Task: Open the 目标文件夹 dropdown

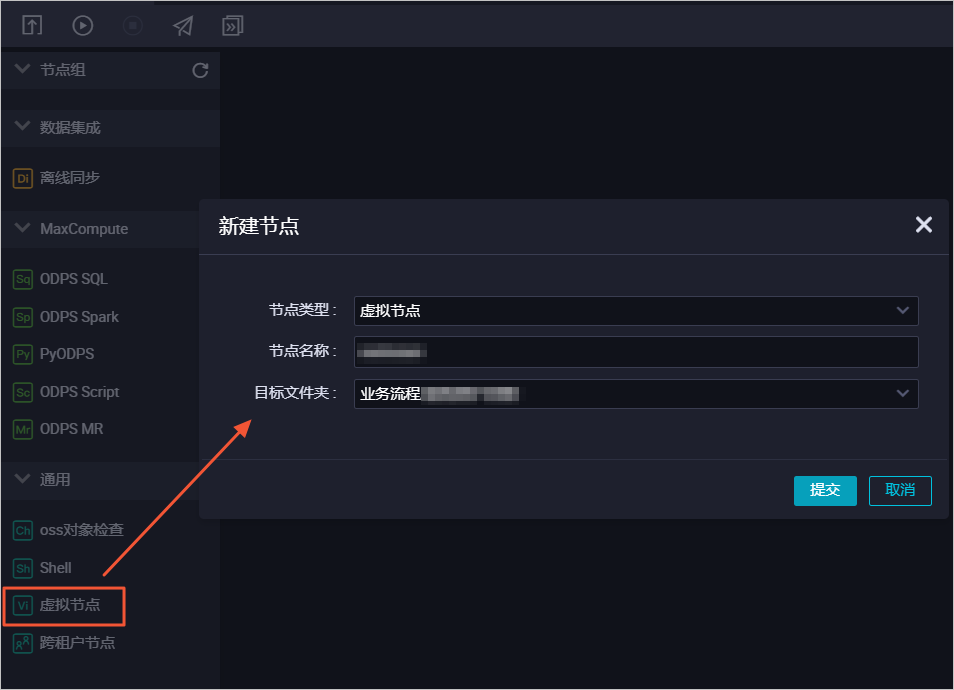Action: point(636,394)
